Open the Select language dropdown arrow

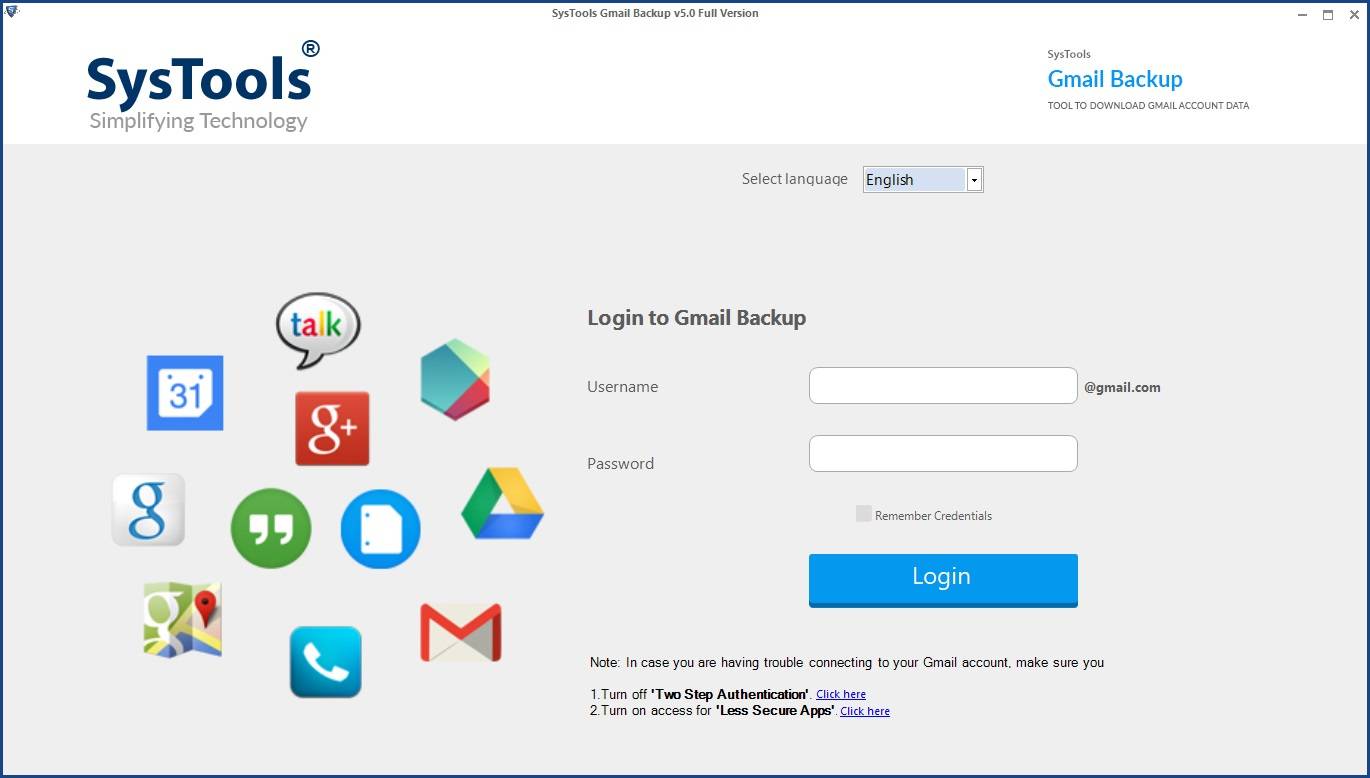pos(974,180)
